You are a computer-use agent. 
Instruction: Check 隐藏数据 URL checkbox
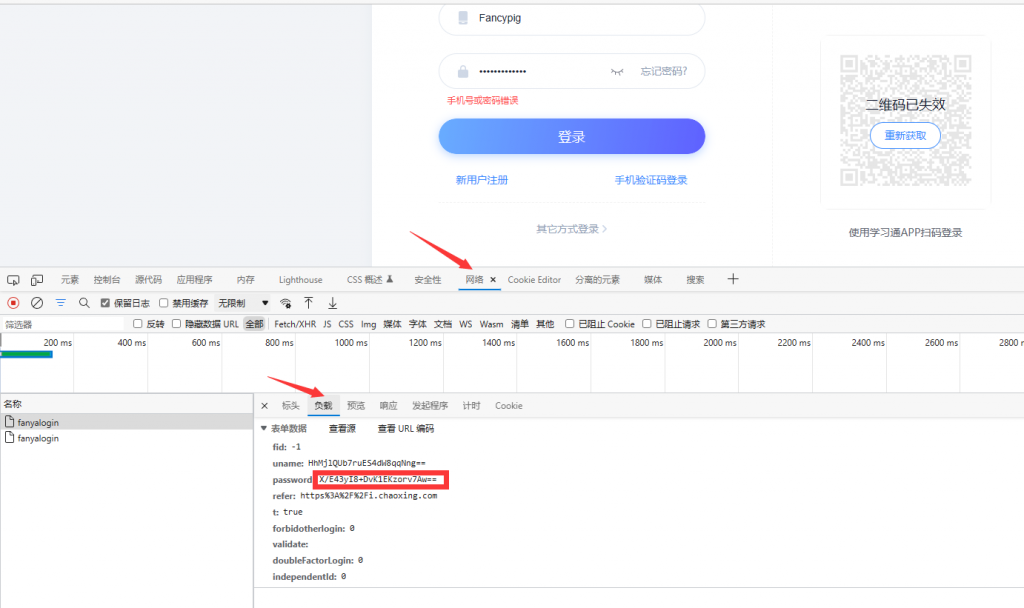click(x=176, y=324)
